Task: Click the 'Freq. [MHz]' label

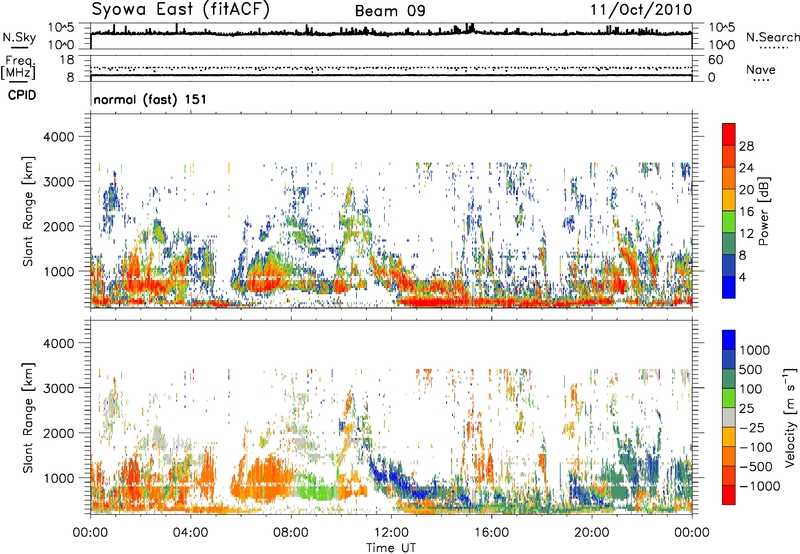Action: point(19,67)
